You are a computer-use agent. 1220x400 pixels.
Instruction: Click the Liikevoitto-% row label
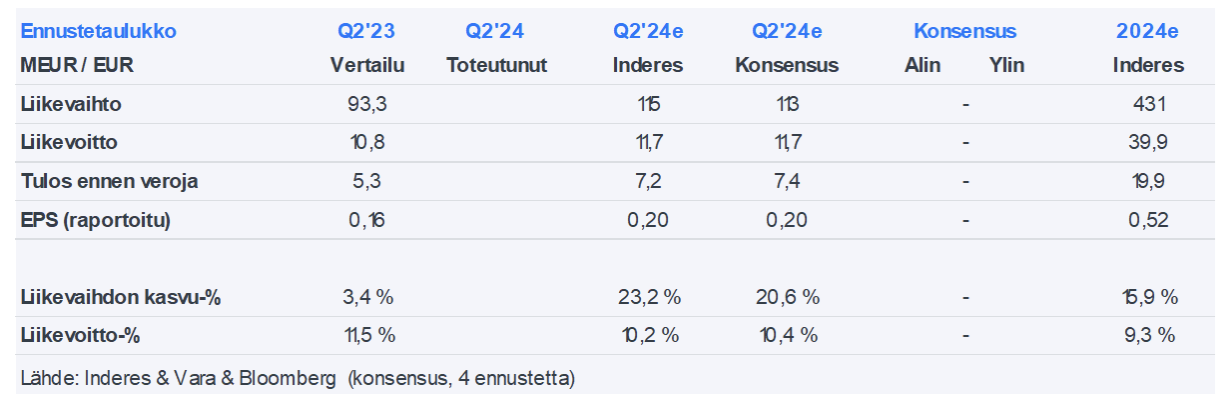[79, 335]
